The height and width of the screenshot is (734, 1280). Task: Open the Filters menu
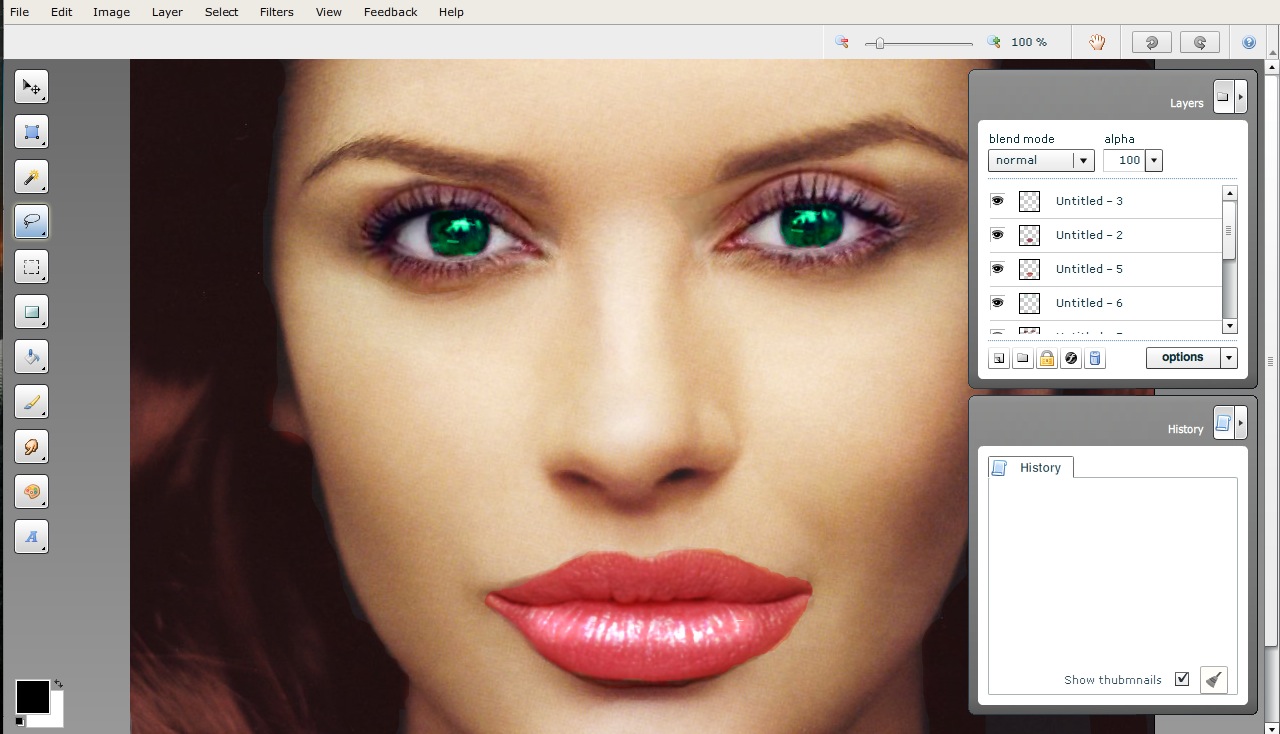coord(276,12)
